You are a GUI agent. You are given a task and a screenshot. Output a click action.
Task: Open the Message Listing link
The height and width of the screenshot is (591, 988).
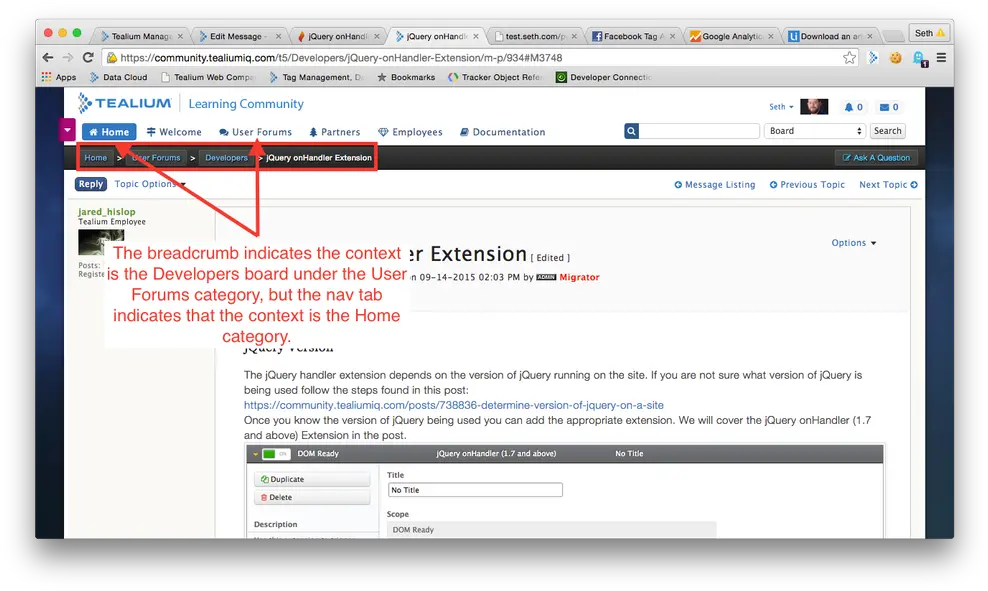(x=715, y=185)
